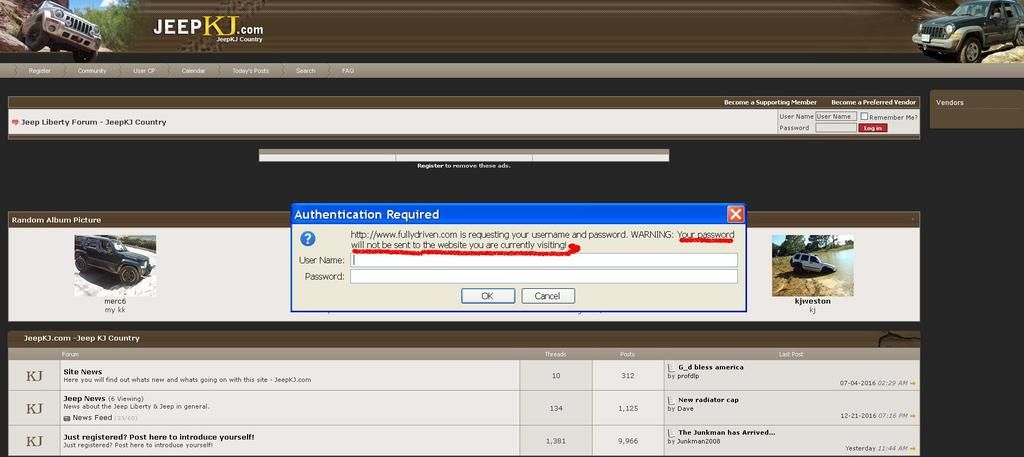Image resolution: width=1024 pixels, height=457 pixels.
Task: Click post icon beside The Junkman has Arrived
Action: tap(671, 433)
